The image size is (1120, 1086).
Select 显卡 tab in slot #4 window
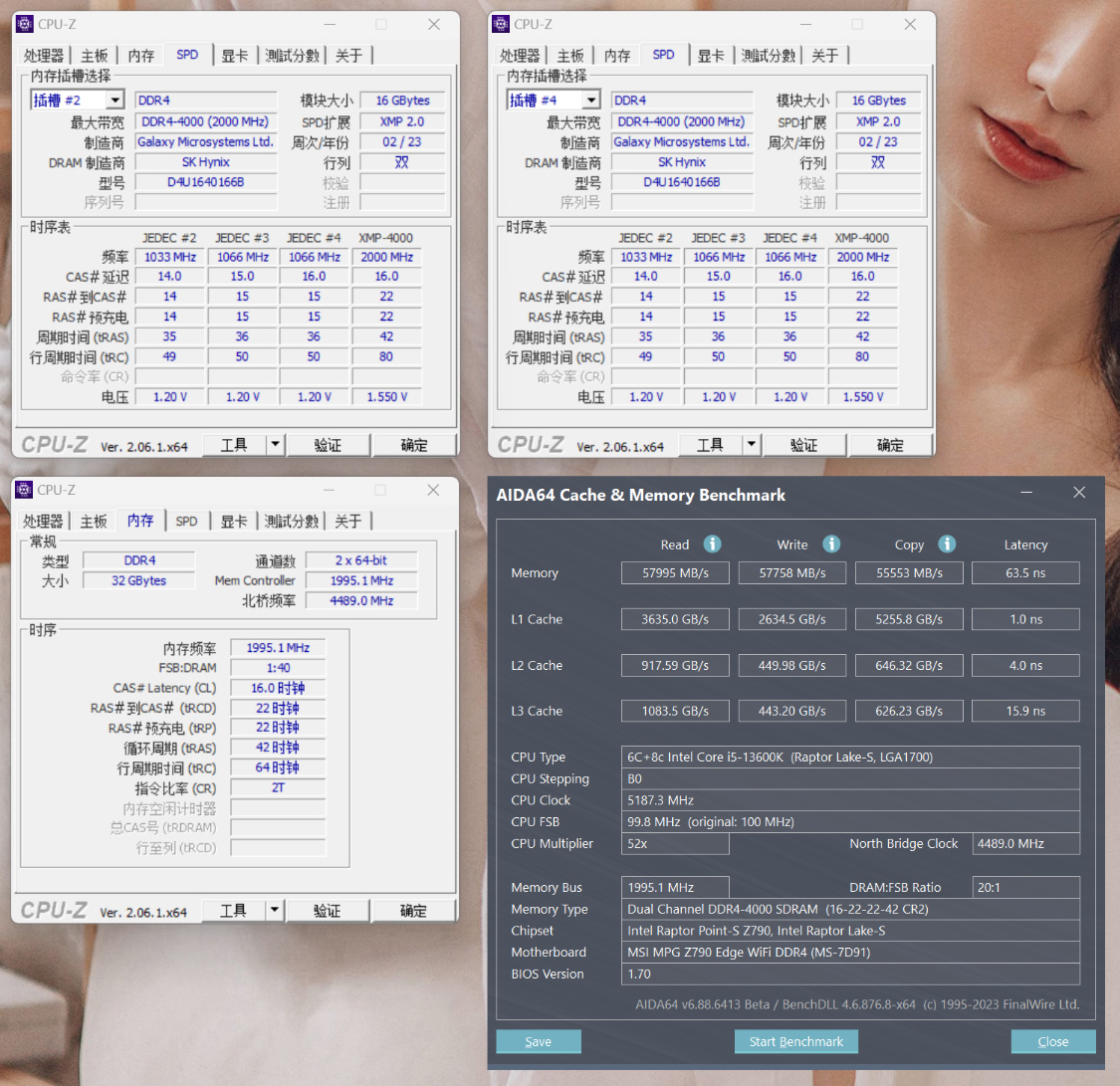coord(711,56)
